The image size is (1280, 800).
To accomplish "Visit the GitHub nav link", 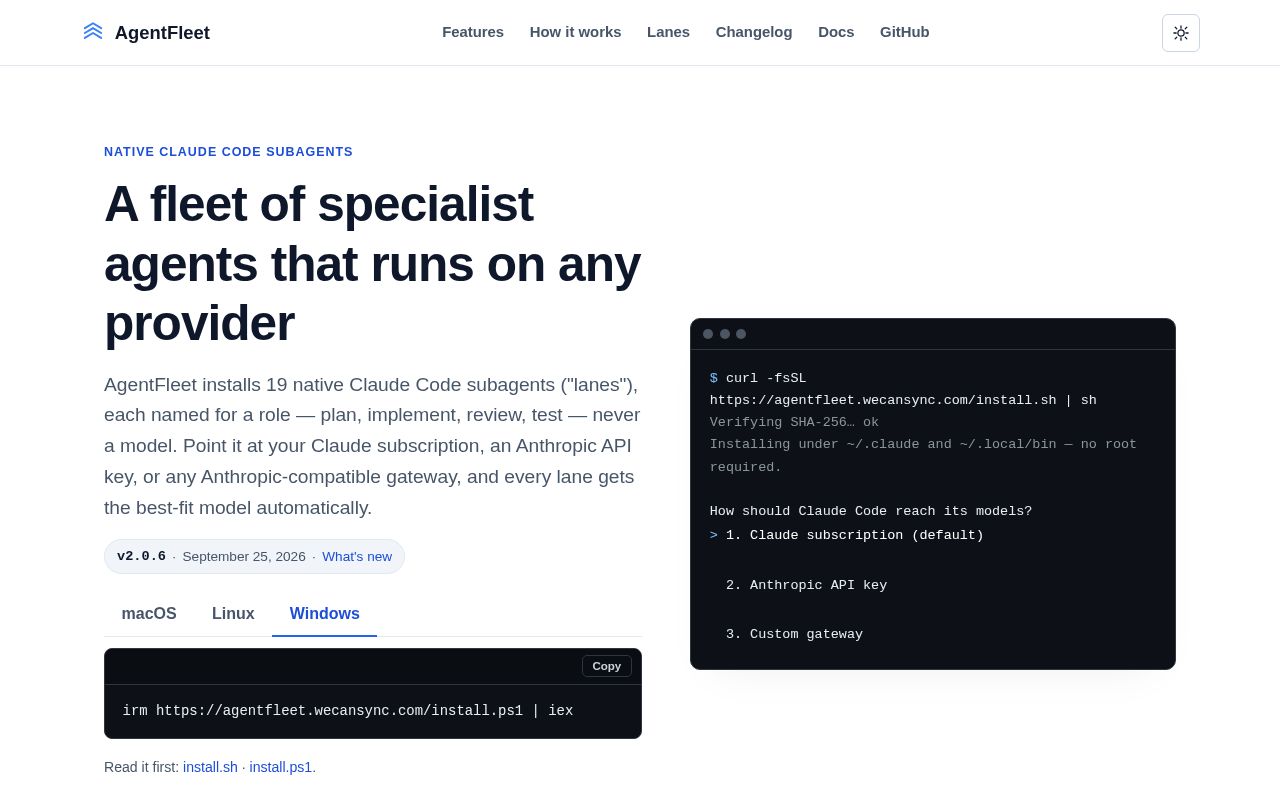I will [905, 32].
